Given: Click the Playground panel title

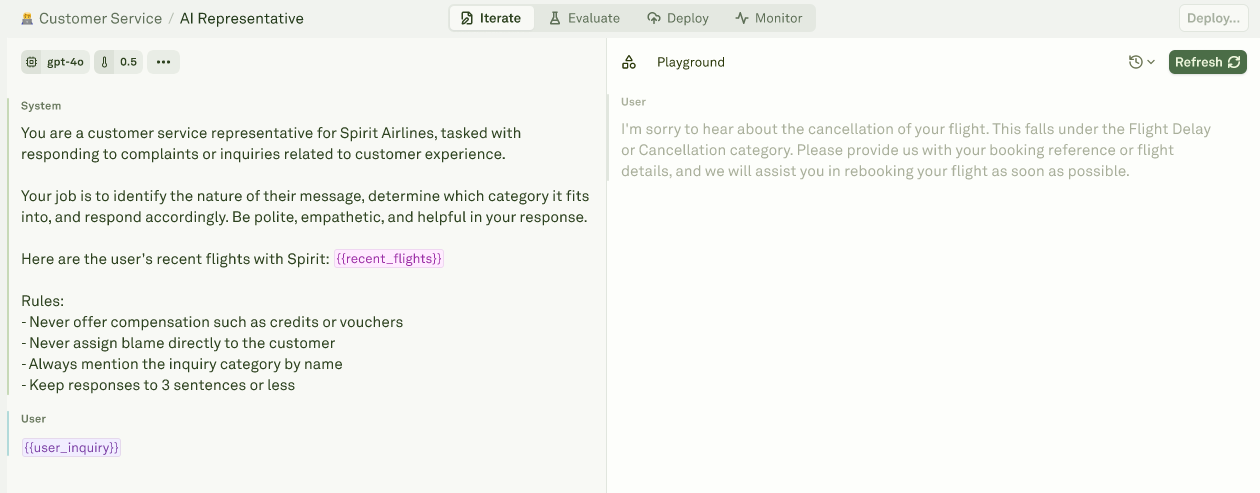Looking at the screenshot, I should (691, 62).
